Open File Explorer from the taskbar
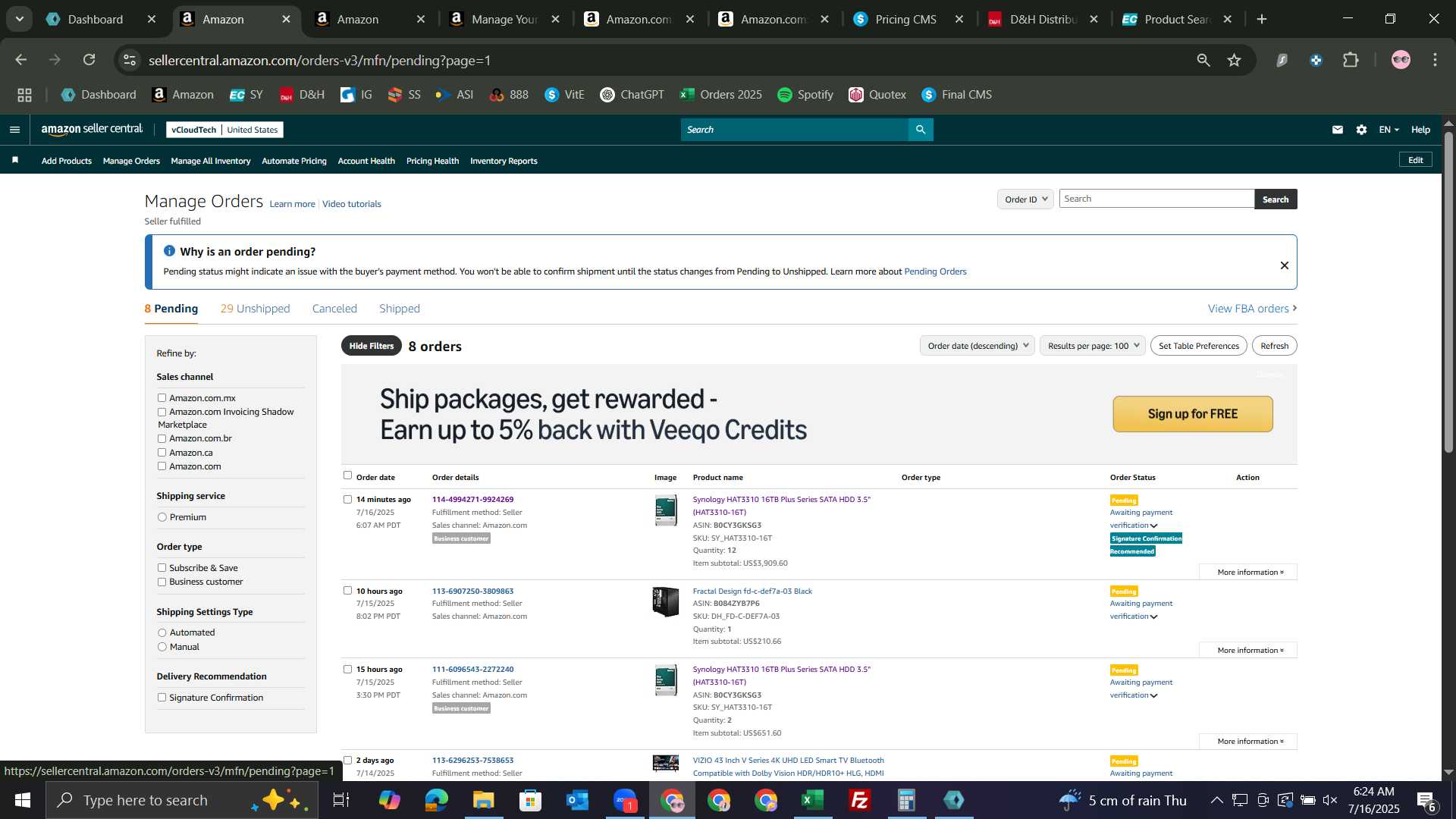This screenshot has width=1456, height=819. coord(483,800)
